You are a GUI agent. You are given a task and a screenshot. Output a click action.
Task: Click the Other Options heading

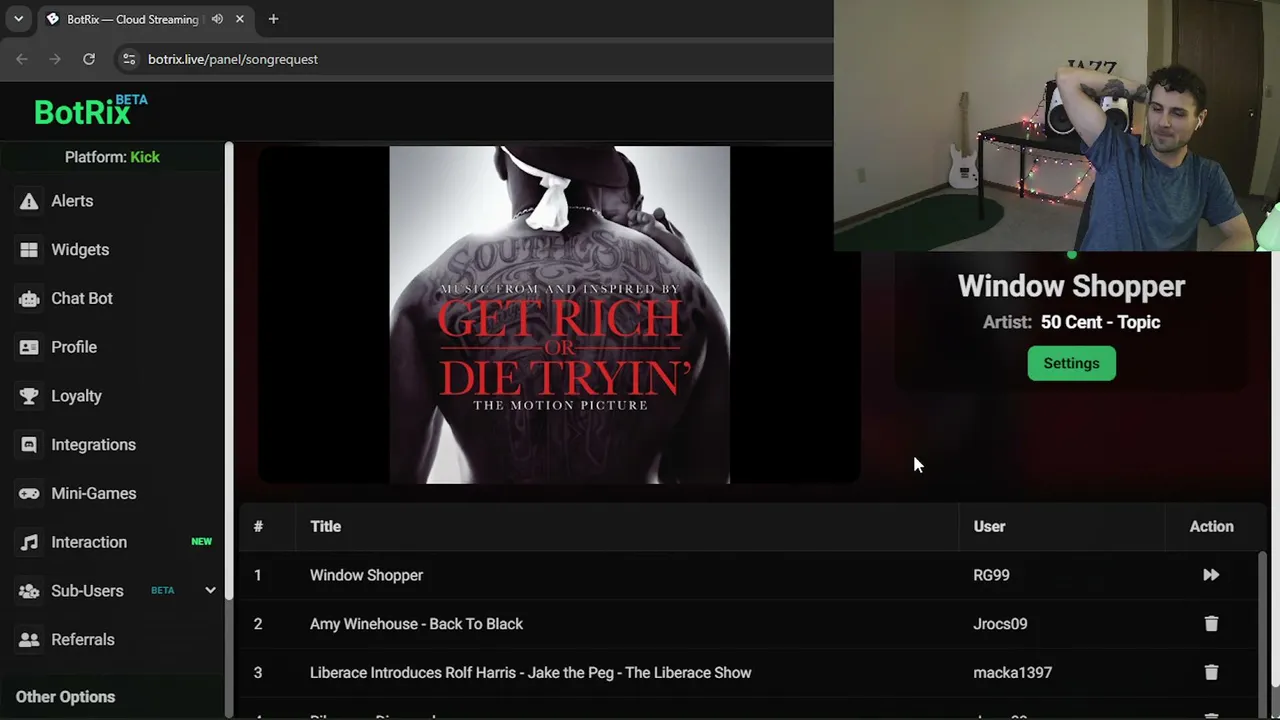[x=65, y=697]
